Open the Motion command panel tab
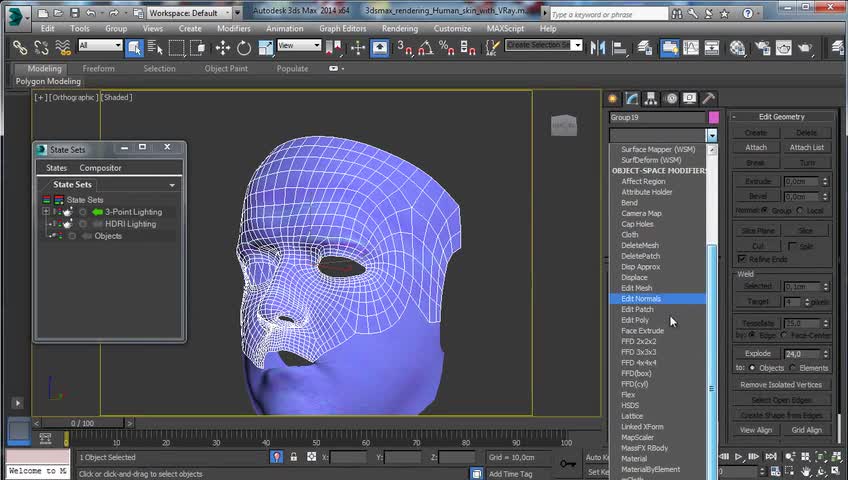The height and width of the screenshot is (480, 848). 670,98
